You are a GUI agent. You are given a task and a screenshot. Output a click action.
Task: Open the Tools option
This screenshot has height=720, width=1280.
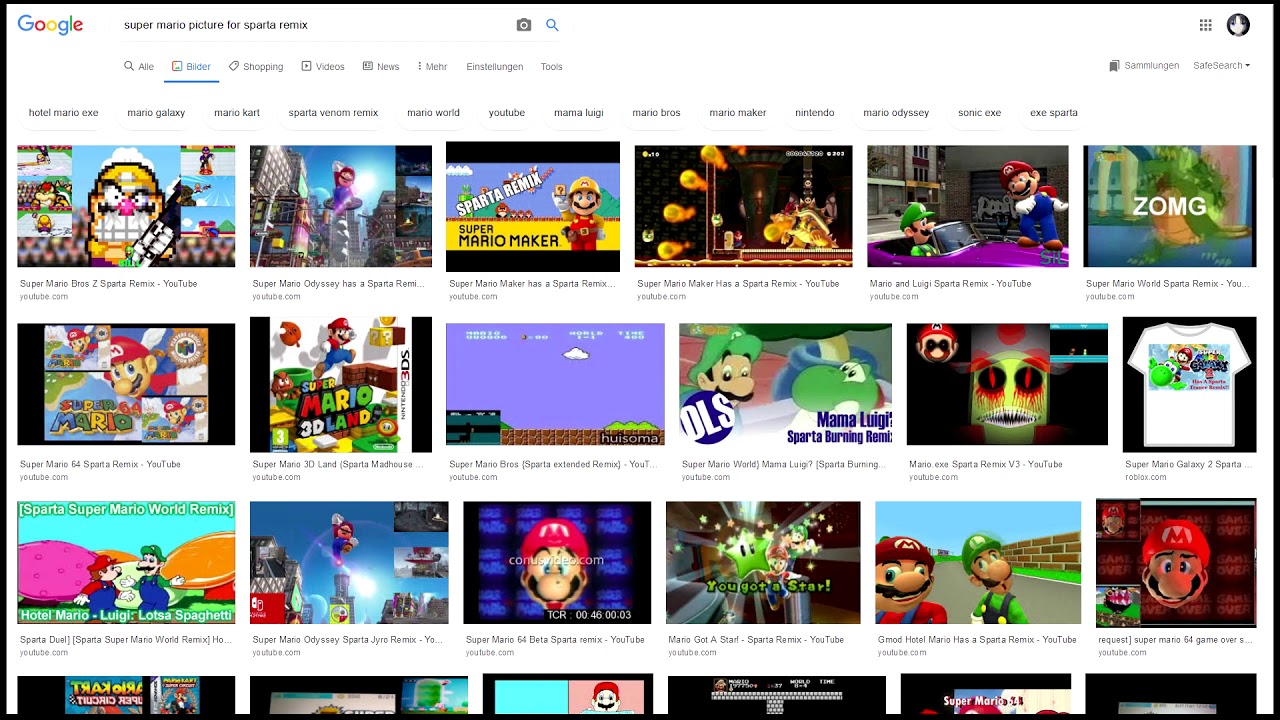(x=552, y=67)
